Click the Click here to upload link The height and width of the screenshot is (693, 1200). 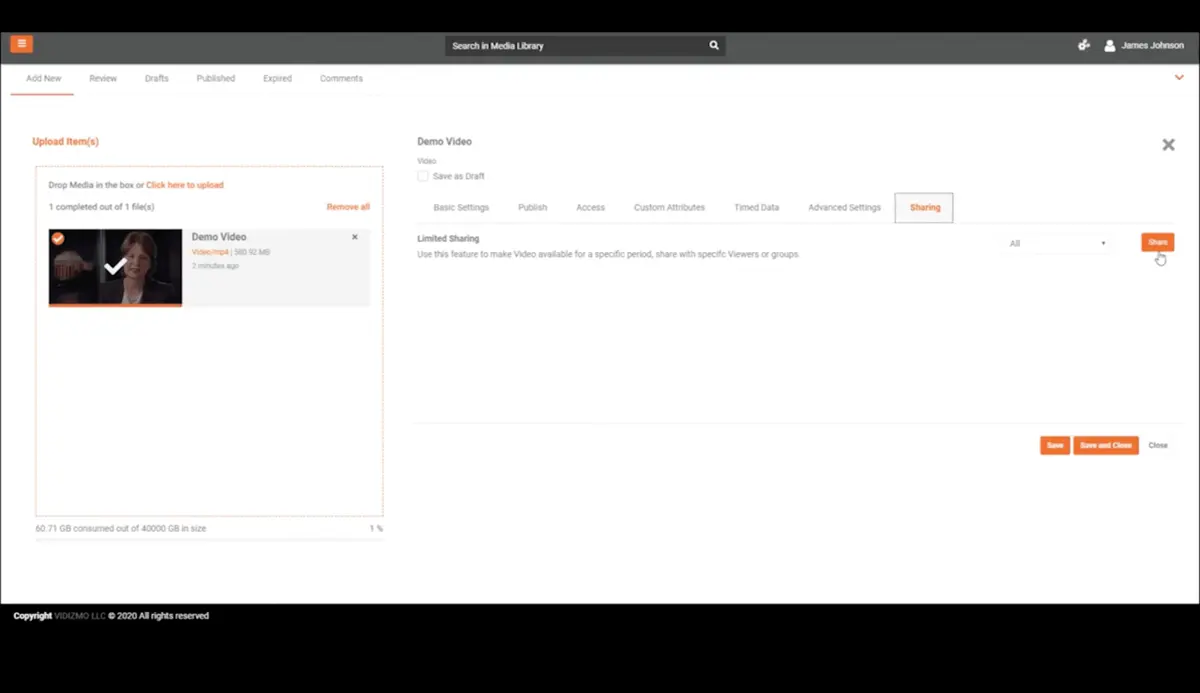point(185,185)
